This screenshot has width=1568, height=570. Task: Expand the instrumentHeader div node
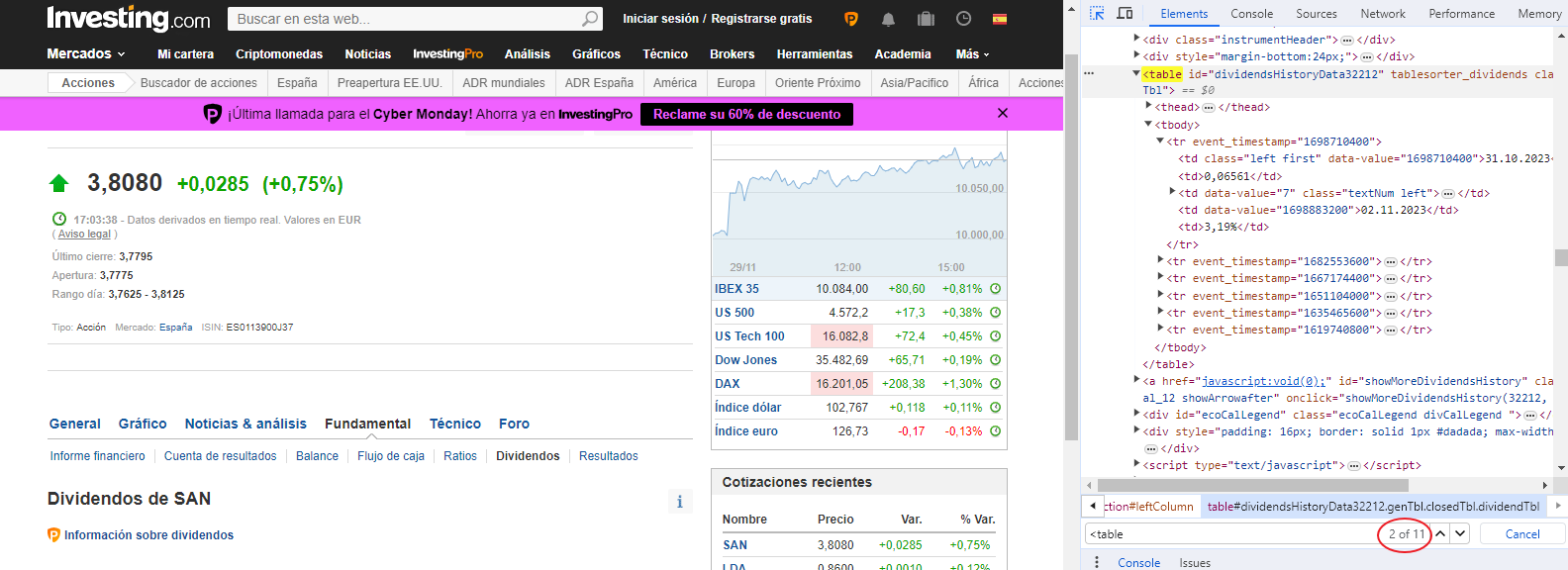(1136, 39)
